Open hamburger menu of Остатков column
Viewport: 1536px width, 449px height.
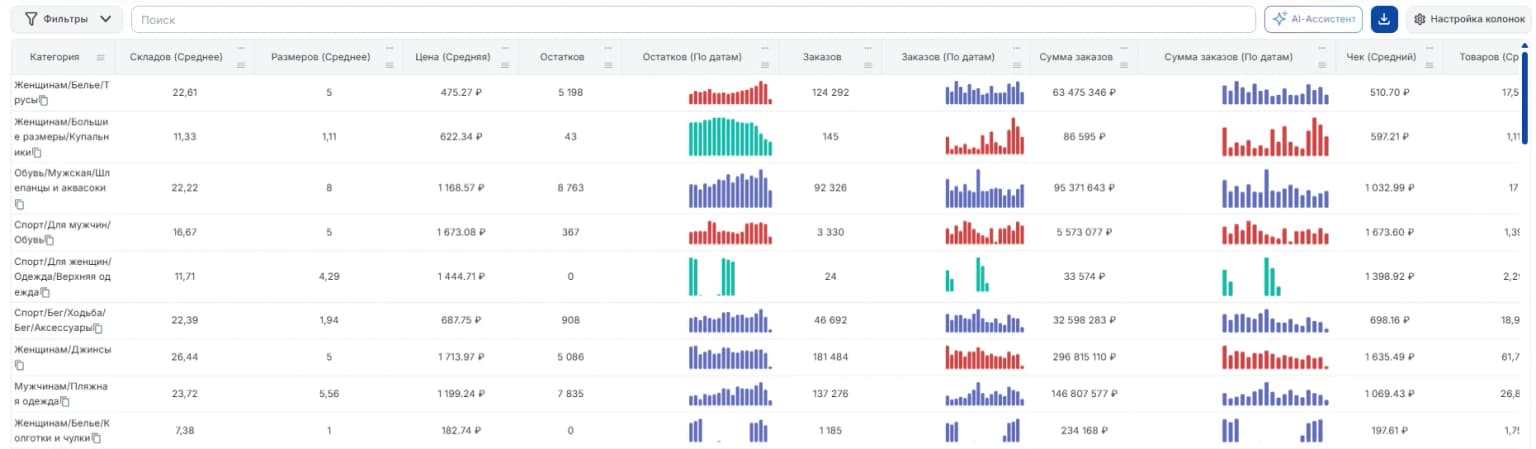coord(610,65)
